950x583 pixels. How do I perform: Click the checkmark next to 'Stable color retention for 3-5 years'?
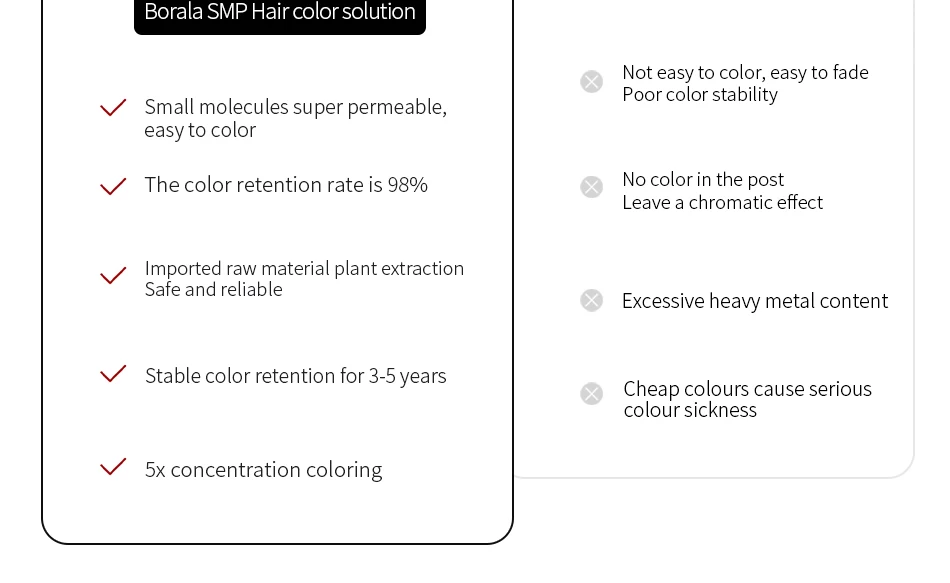(113, 373)
